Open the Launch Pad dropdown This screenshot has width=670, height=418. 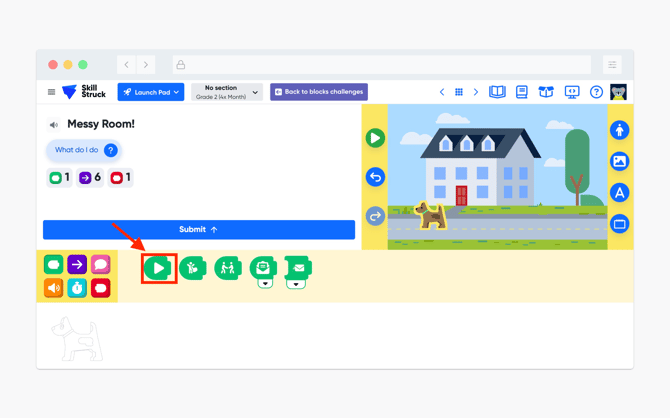[x=151, y=92]
